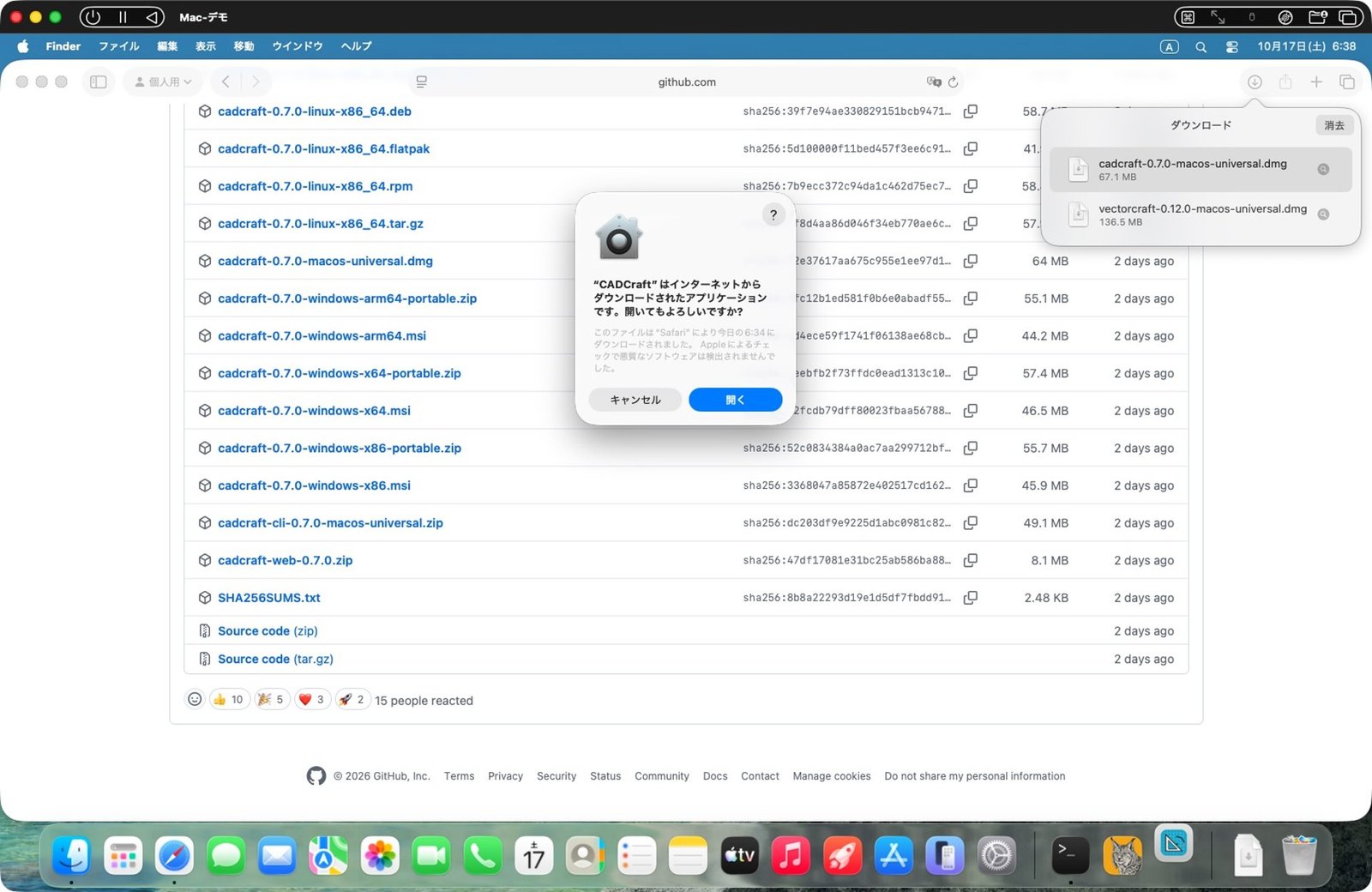Reveal vectorcraft-0.12.0-macos-universal.dmg in Finder magnifier icon
The height and width of the screenshot is (892, 1372).
click(x=1324, y=214)
